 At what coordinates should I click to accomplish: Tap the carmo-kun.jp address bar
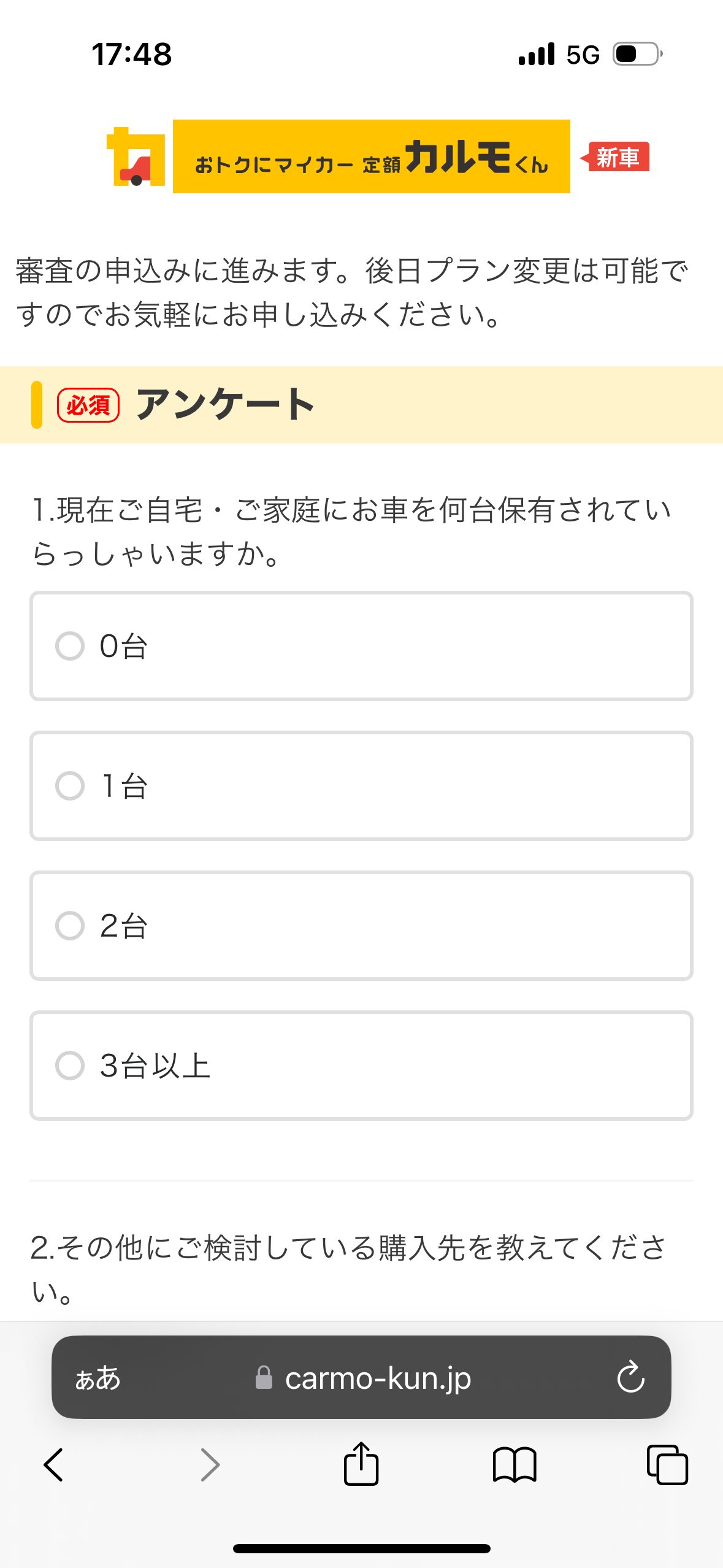[377, 1378]
